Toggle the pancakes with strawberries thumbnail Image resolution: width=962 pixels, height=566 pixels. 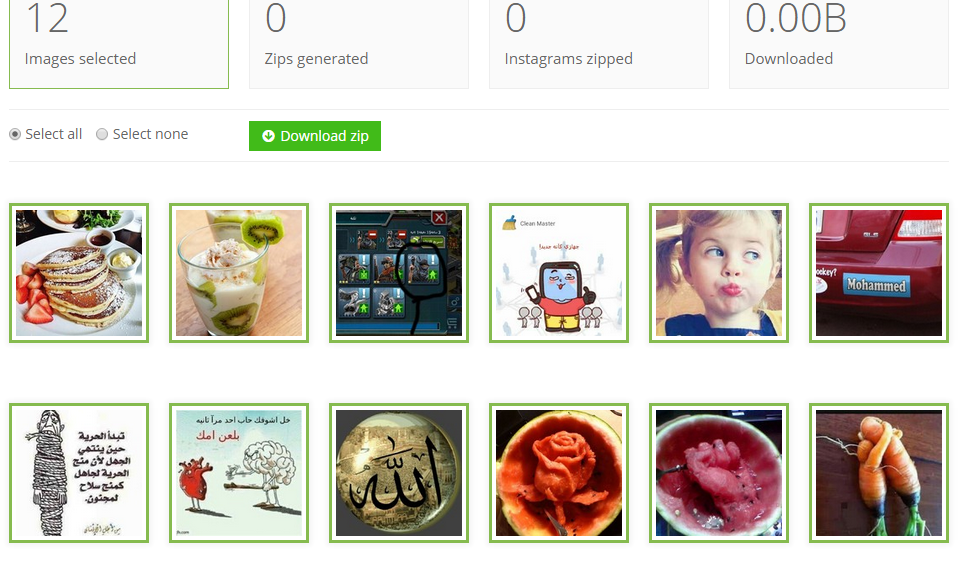tap(79, 273)
